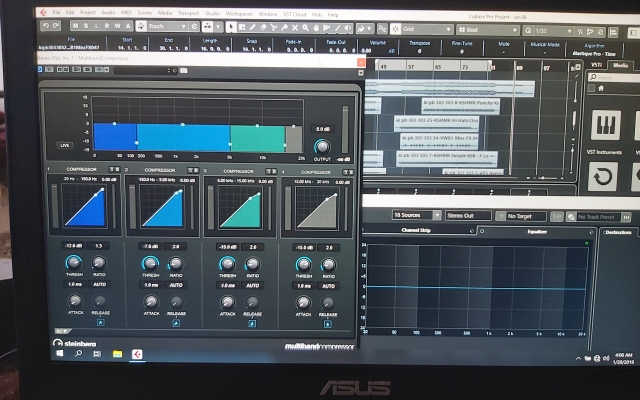Toggle plugin bypass blue power button

40,70
